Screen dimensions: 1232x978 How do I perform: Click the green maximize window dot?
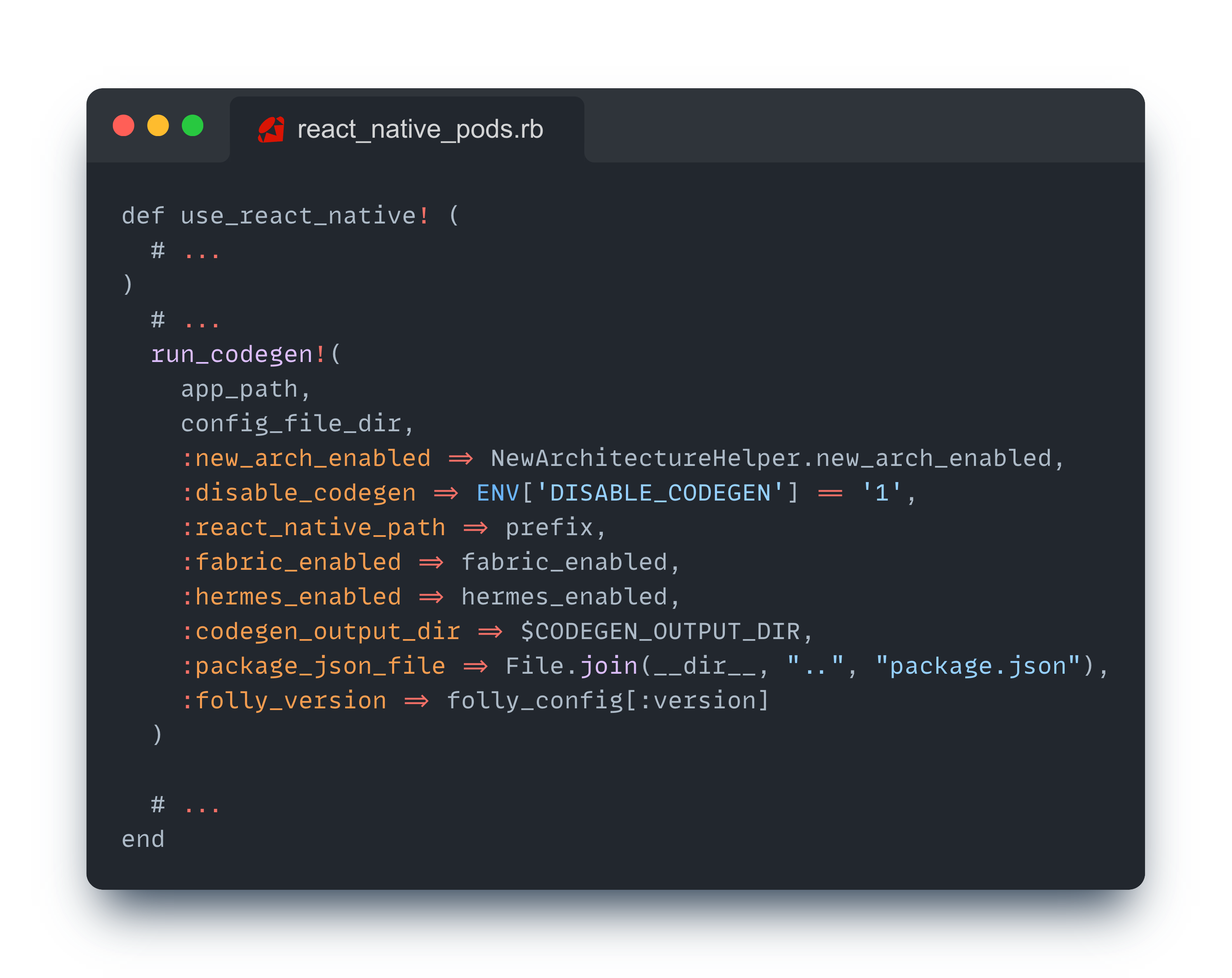tap(193, 126)
